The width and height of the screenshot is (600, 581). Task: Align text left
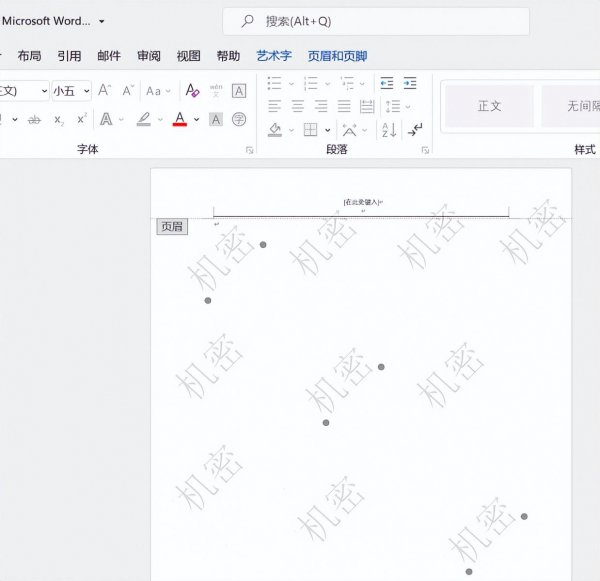274,106
